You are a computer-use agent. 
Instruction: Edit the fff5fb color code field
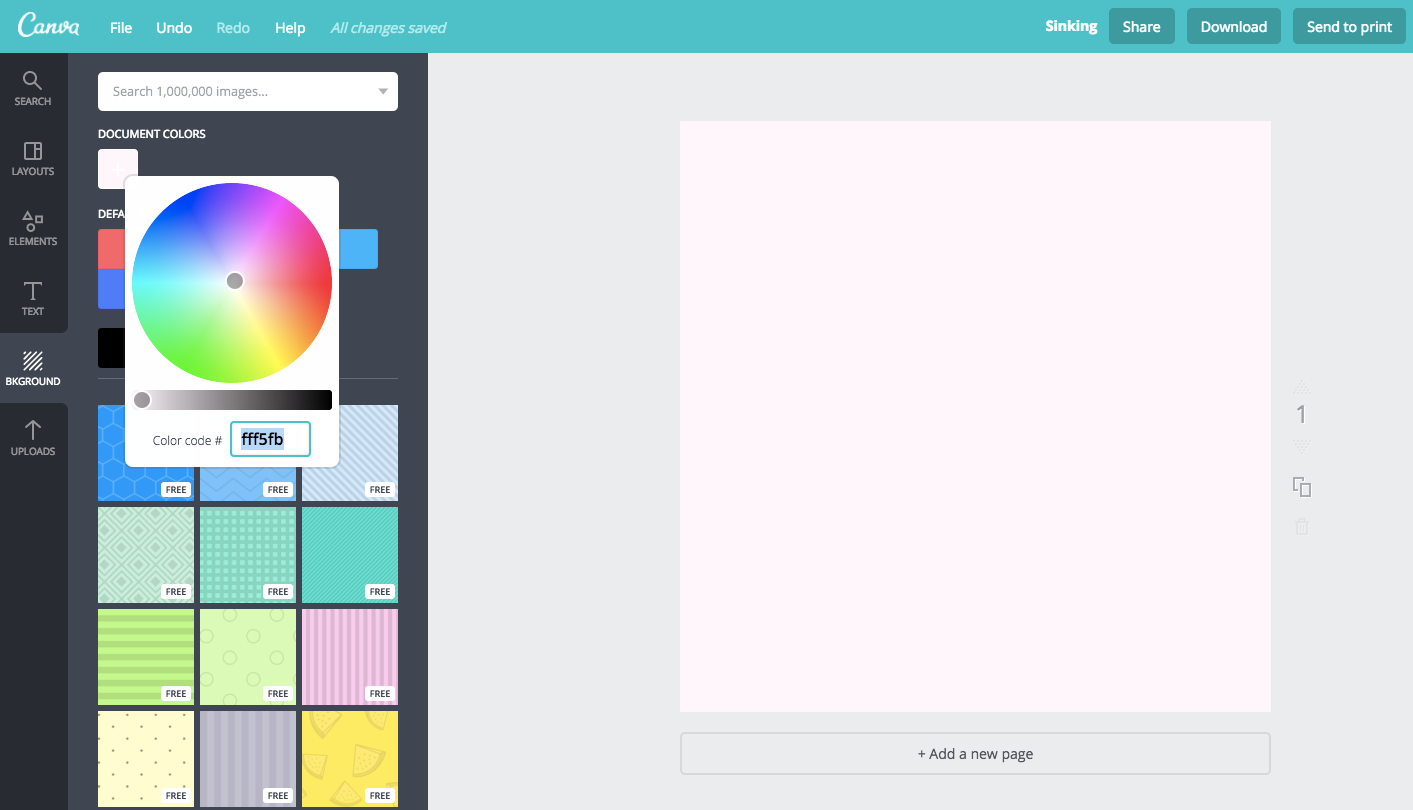tap(270, 439)
